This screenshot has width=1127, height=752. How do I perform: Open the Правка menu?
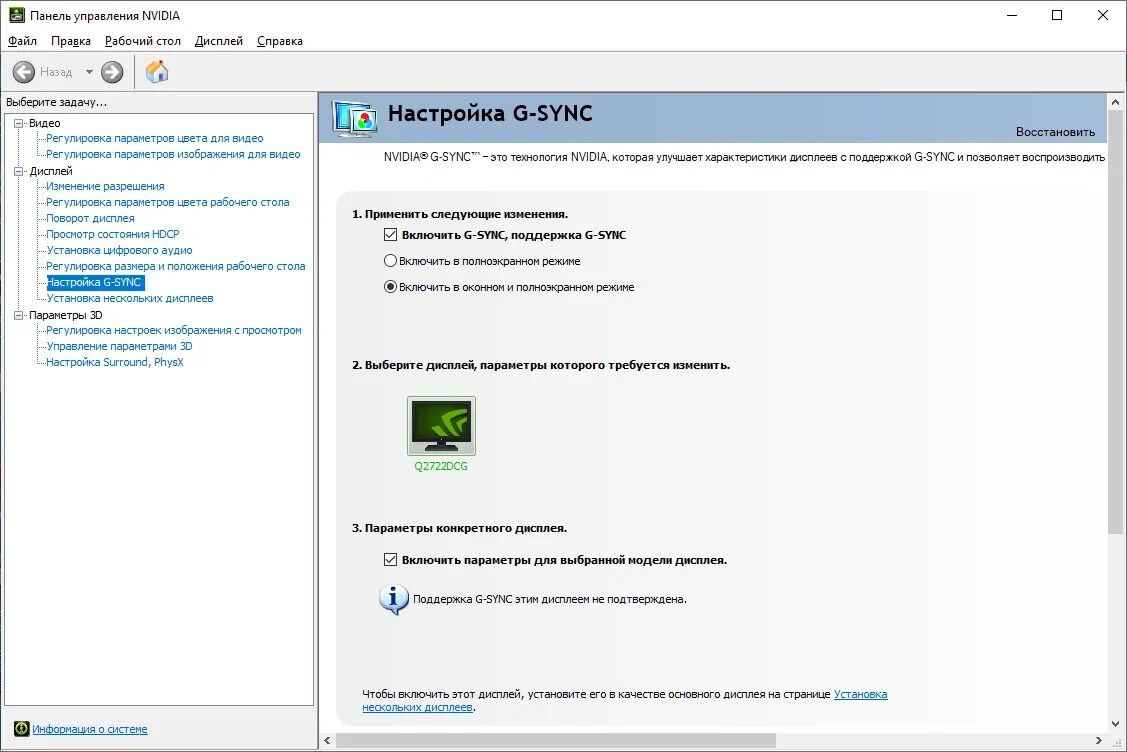click(70, 41)
